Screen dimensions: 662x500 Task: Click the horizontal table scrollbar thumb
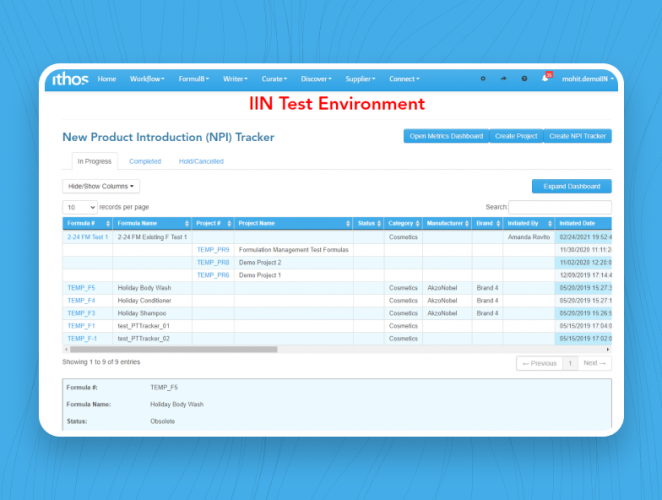click(174, 350)
